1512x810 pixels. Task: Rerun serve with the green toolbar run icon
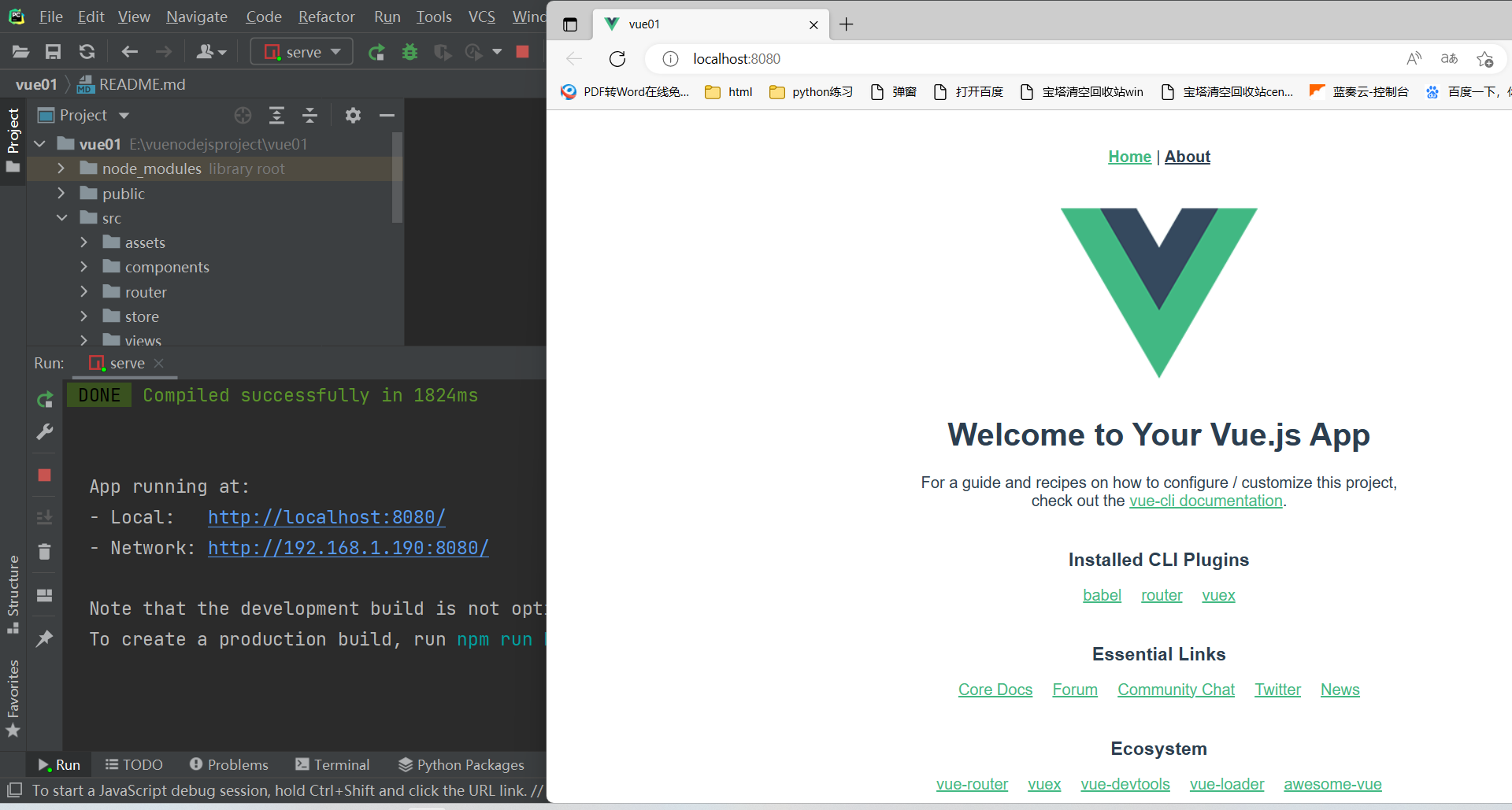coord(376,52)
